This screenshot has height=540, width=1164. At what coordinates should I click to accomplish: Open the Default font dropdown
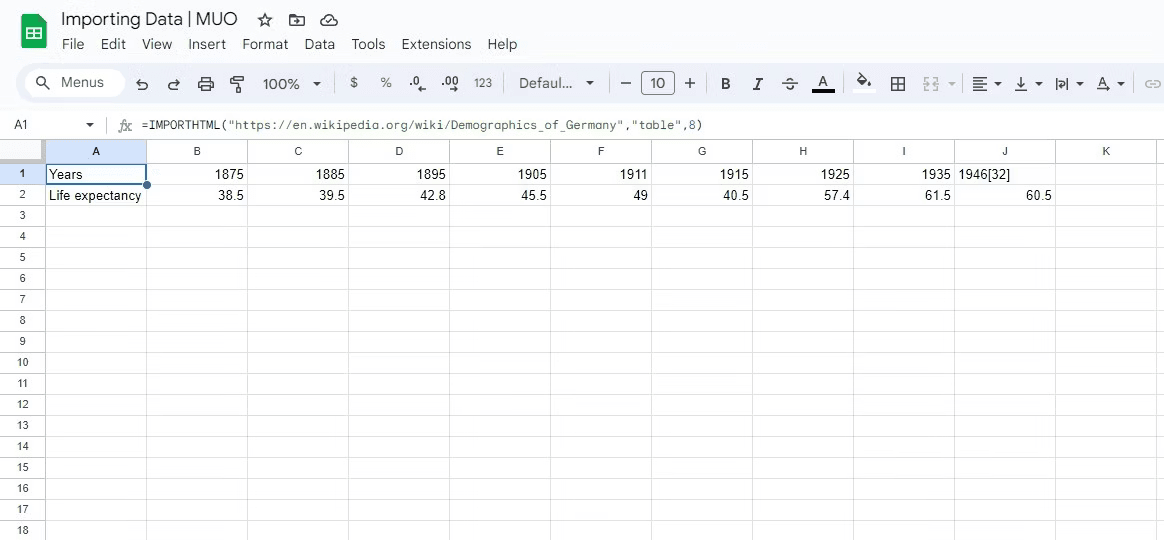557,83
